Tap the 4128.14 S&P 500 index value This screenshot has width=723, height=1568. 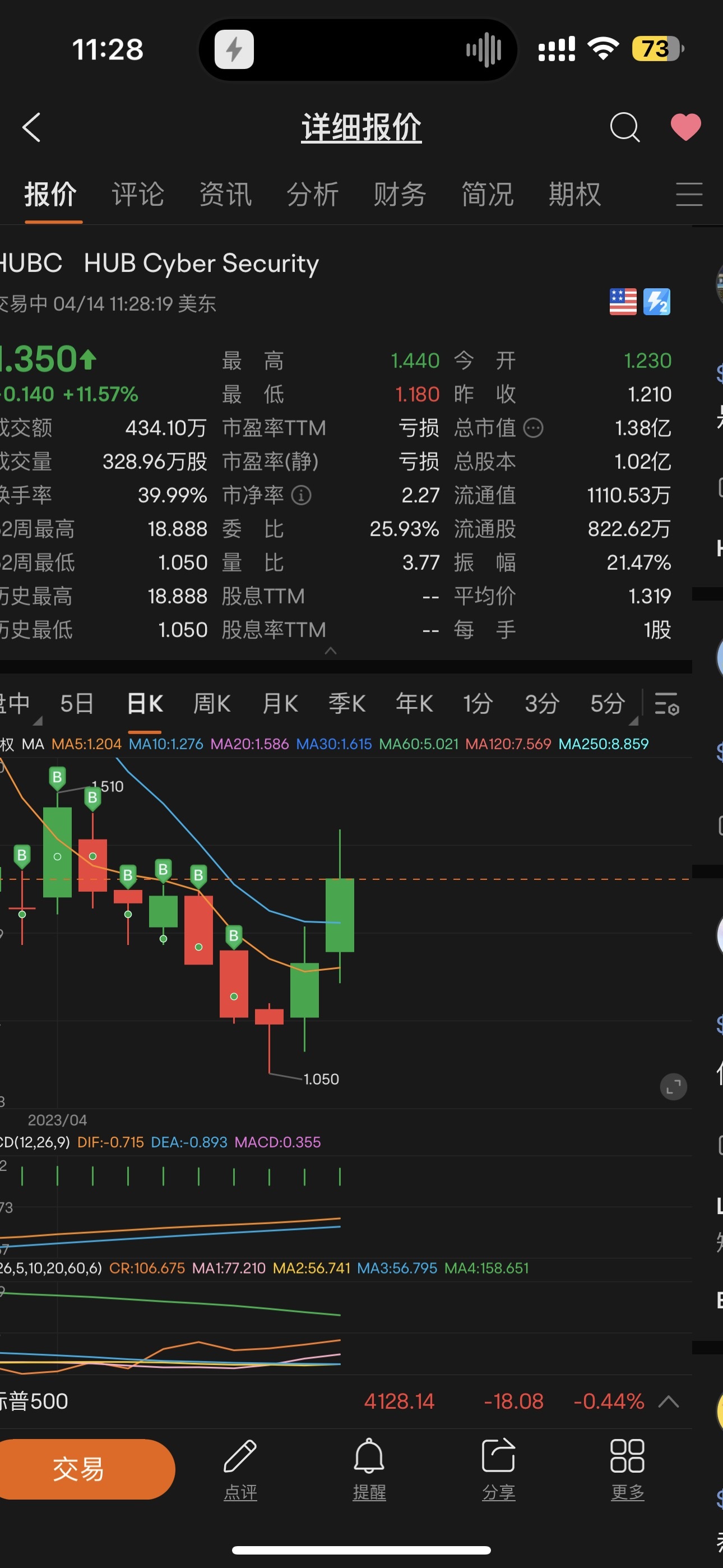click(399, 1402)
